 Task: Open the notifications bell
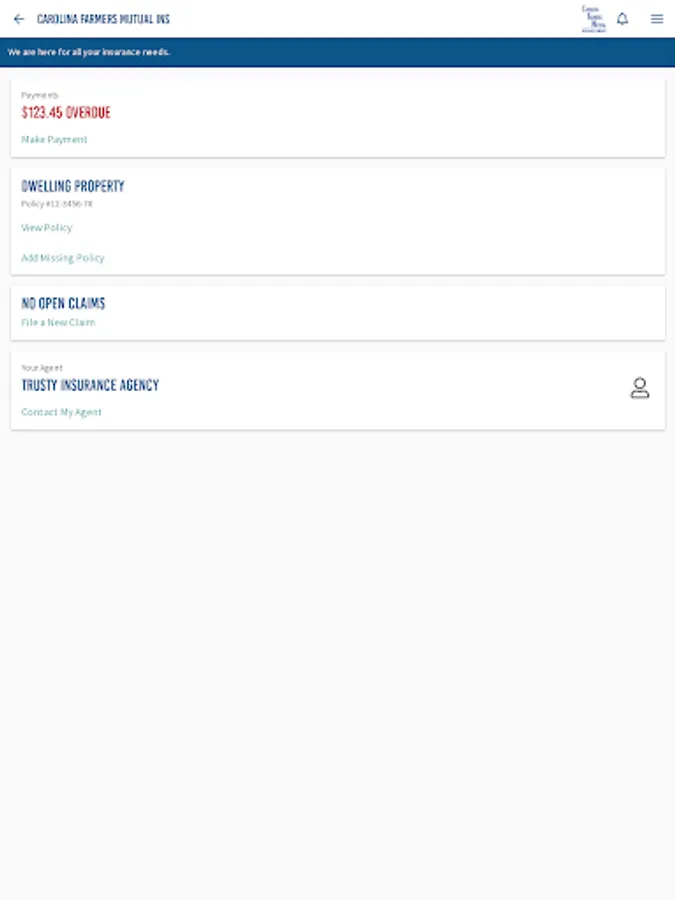(622, 19)
